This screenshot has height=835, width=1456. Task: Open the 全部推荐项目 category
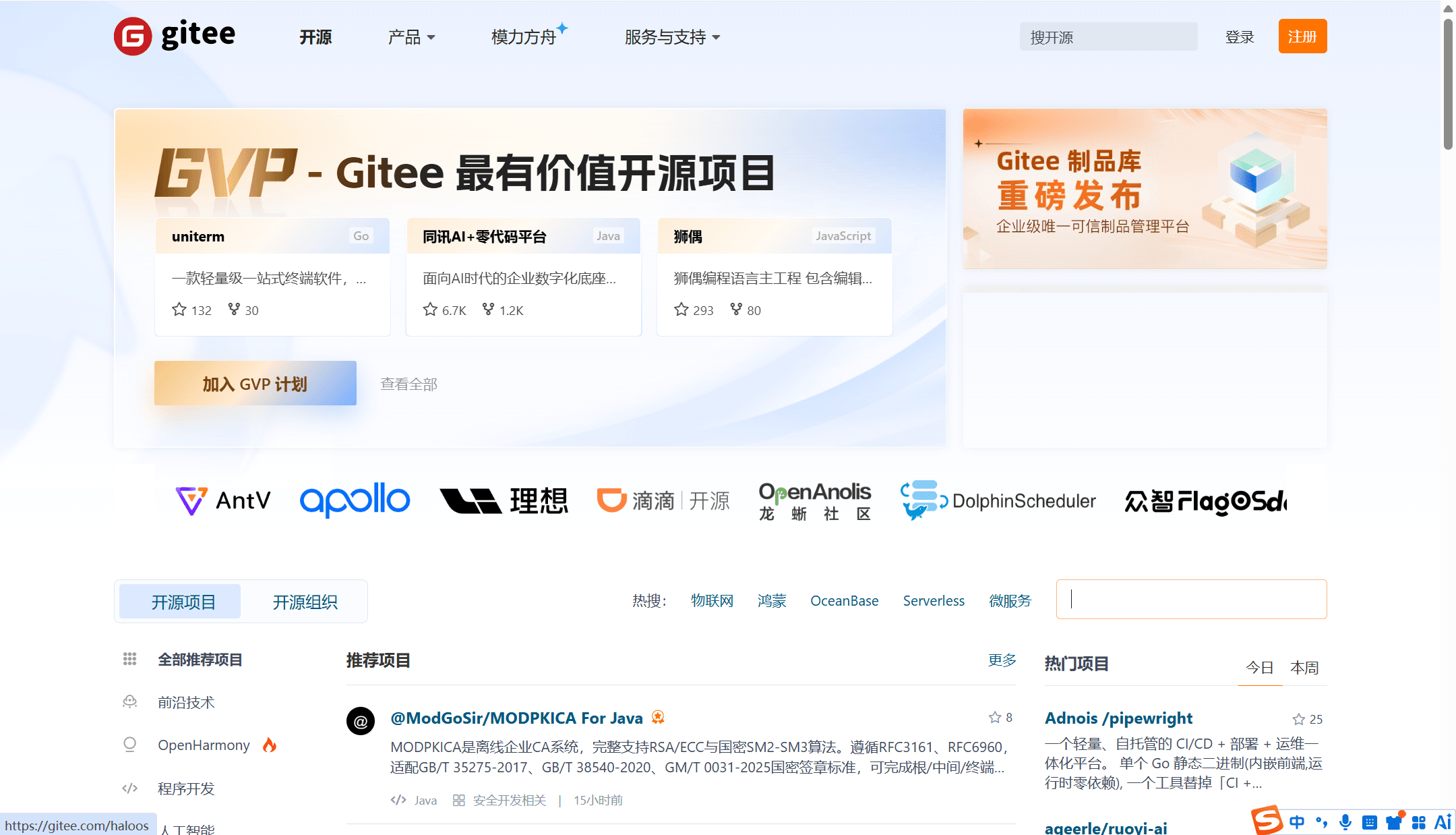point(200,660)
